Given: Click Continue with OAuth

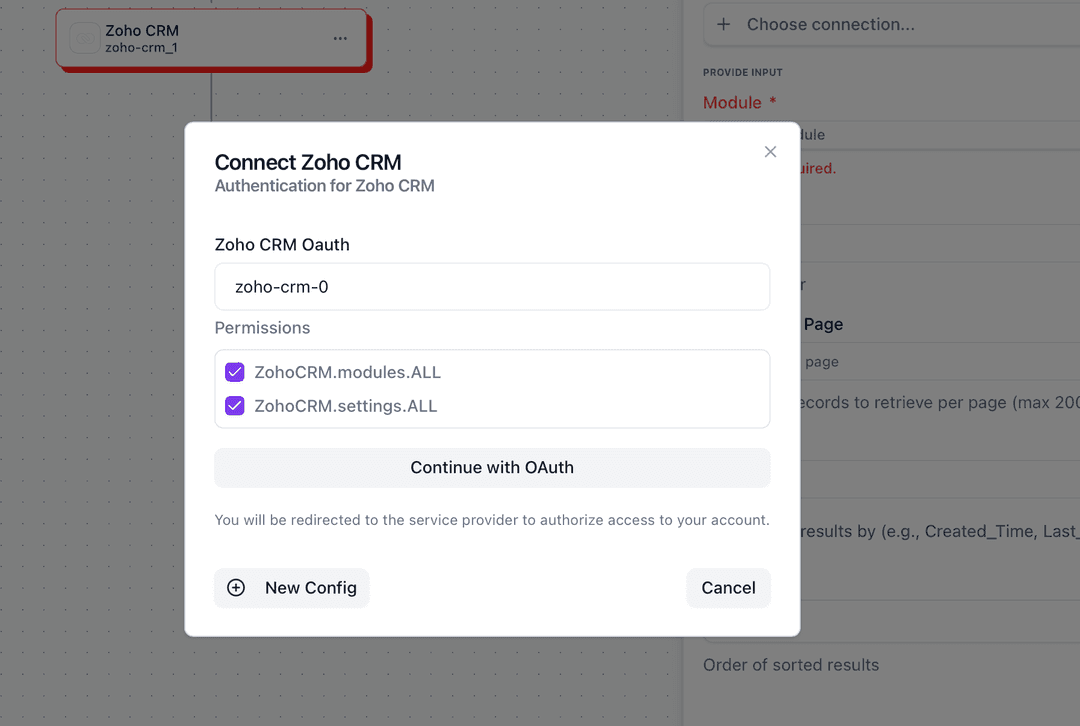Looking at the screenshot, I should tap(492, 467).
